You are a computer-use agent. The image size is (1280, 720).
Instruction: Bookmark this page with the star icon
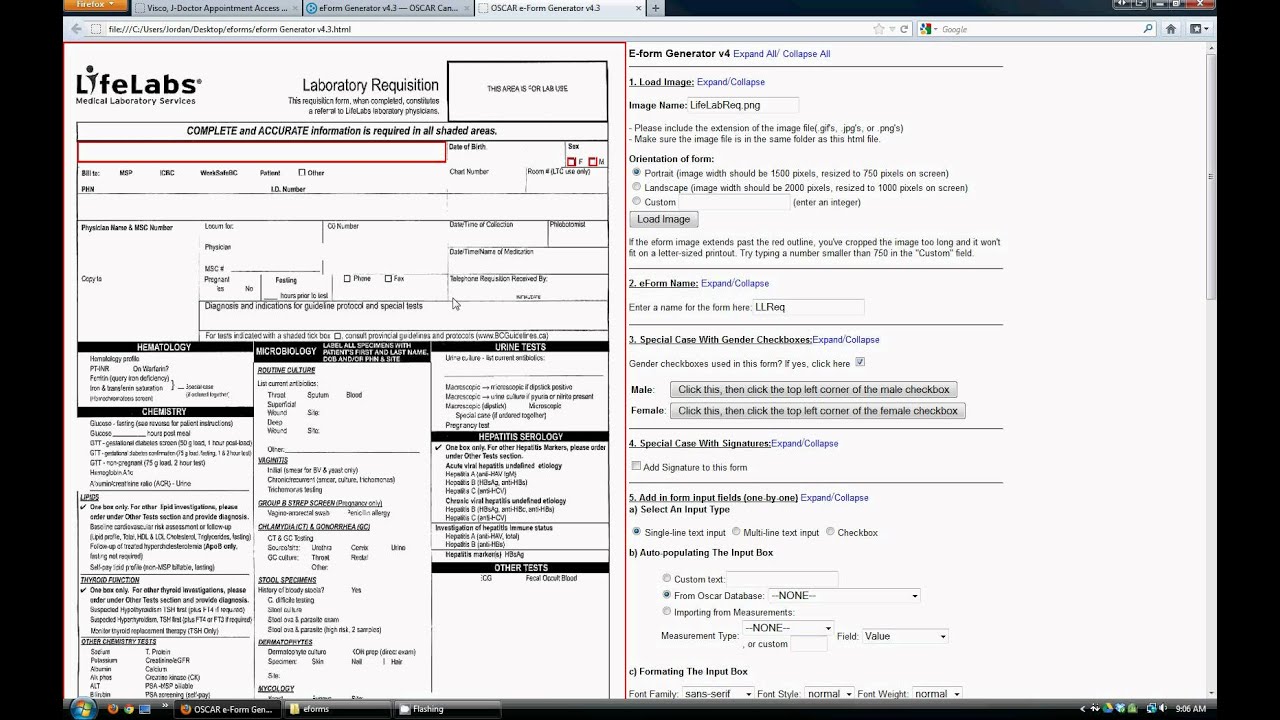(877, 29)
